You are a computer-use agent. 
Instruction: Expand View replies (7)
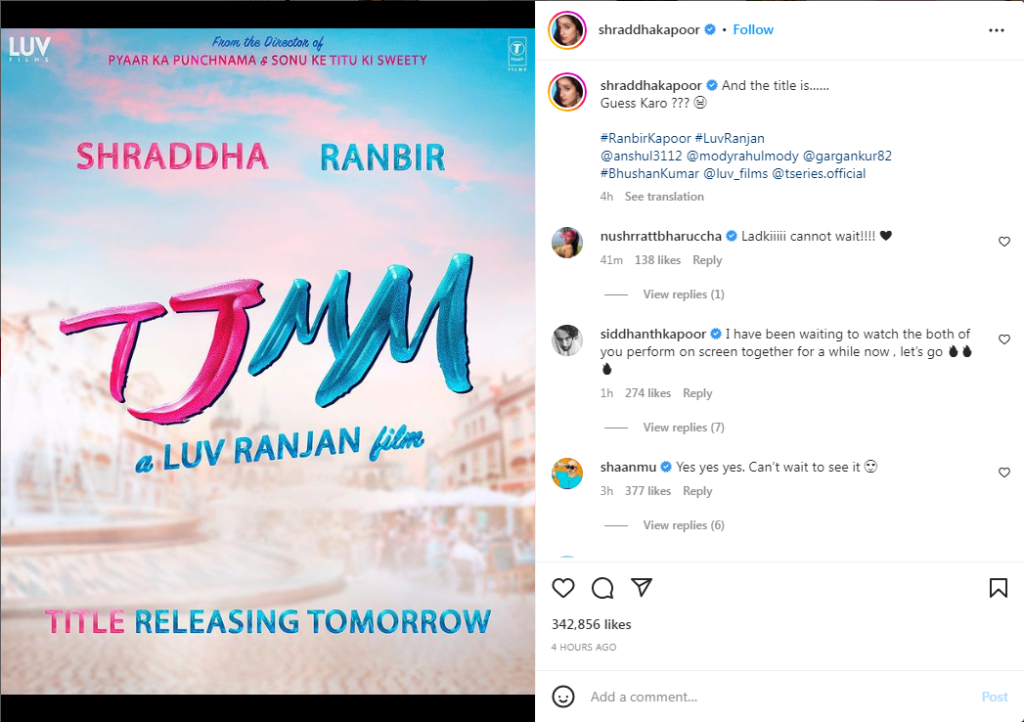point(683,428)
